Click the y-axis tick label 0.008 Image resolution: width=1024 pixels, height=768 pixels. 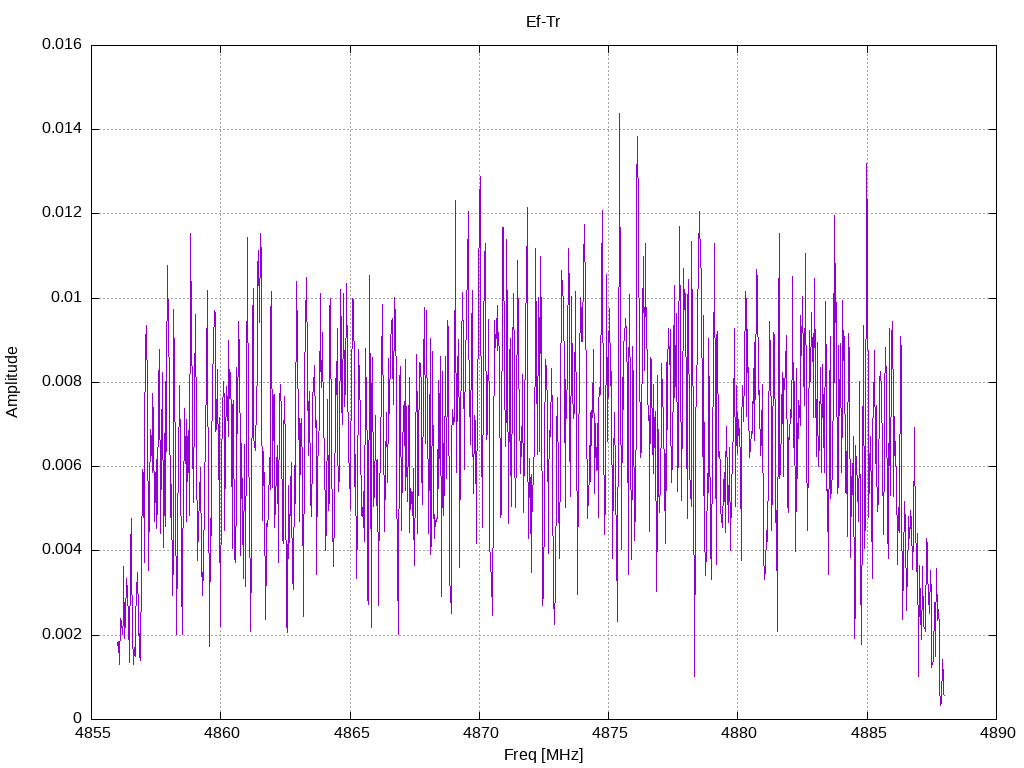coord(62,381)
